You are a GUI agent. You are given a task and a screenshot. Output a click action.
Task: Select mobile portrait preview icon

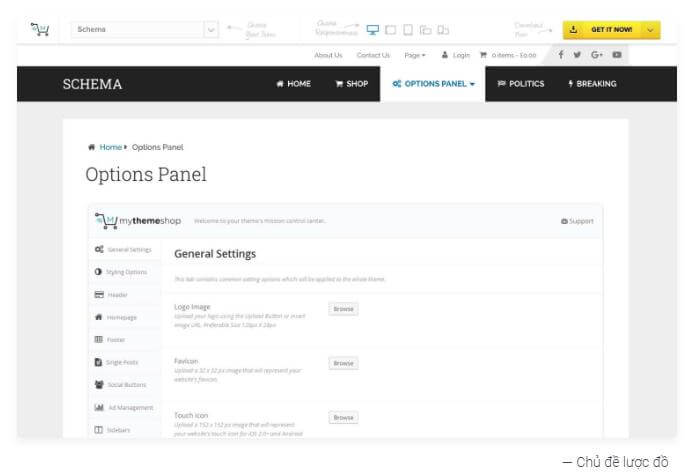tap(443, 30)
